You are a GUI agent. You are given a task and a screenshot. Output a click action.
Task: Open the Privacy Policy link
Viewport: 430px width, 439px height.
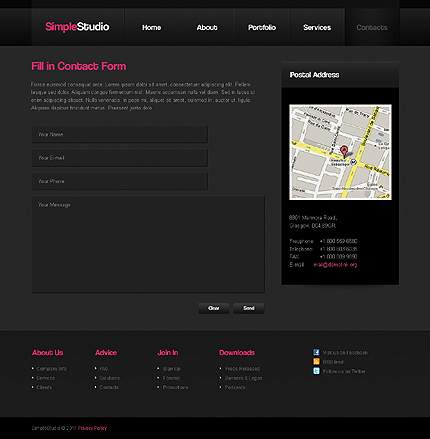93,428
